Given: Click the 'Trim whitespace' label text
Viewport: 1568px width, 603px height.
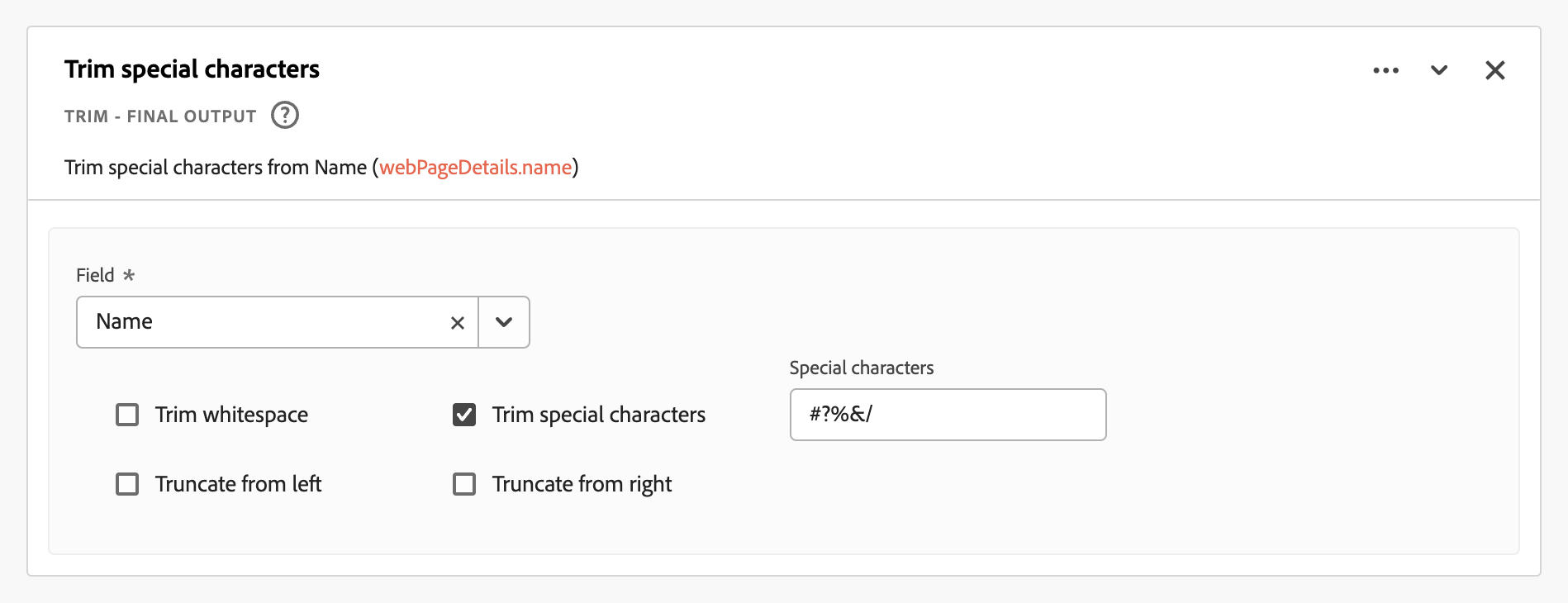Looking at the screenshot, I should click(x=231, y=415).
